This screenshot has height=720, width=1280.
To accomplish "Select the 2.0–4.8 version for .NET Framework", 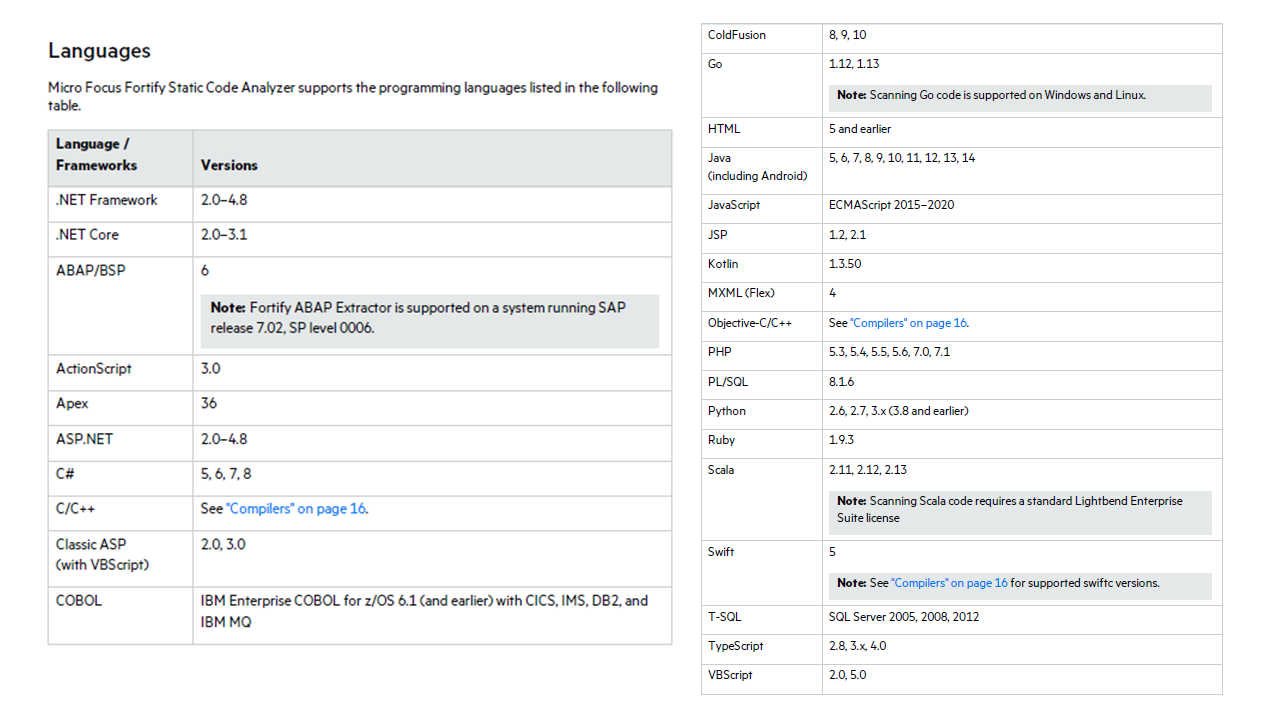I will [224, 200].
